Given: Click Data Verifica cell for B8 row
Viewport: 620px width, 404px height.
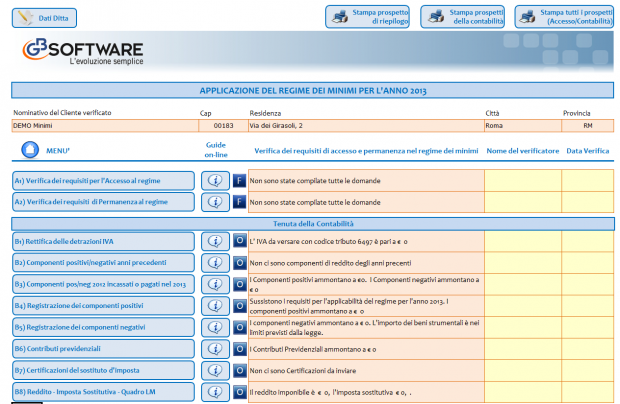Looking at the screenshot, I should click(x=588, y=392).
